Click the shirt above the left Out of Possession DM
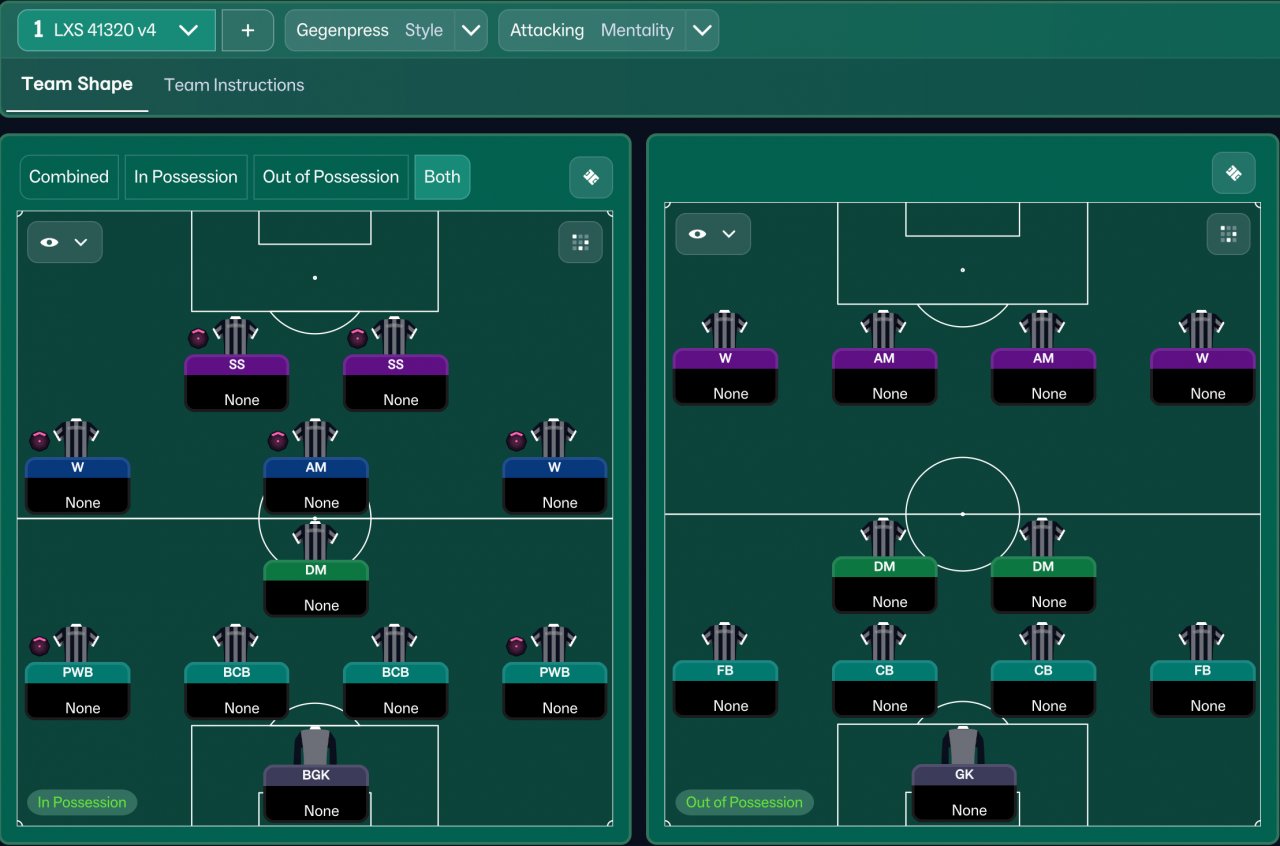 click(x=884, y=537)
